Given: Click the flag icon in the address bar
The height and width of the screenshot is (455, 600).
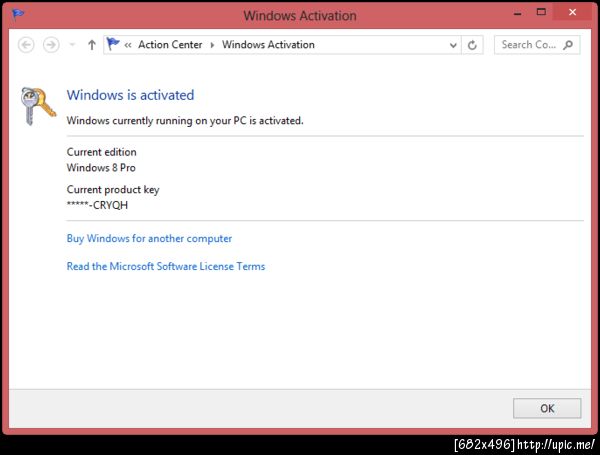Looking at the screenshot, I should pyautogui.click(x=113, y=44).
